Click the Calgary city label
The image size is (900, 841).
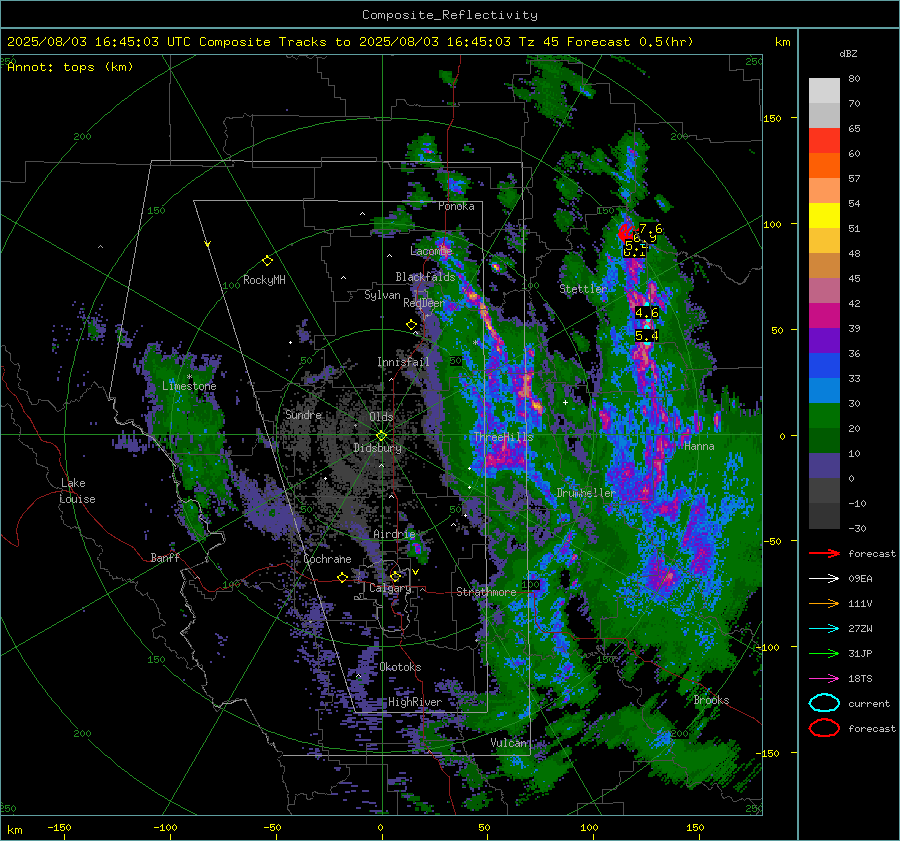tap(390, 588)
